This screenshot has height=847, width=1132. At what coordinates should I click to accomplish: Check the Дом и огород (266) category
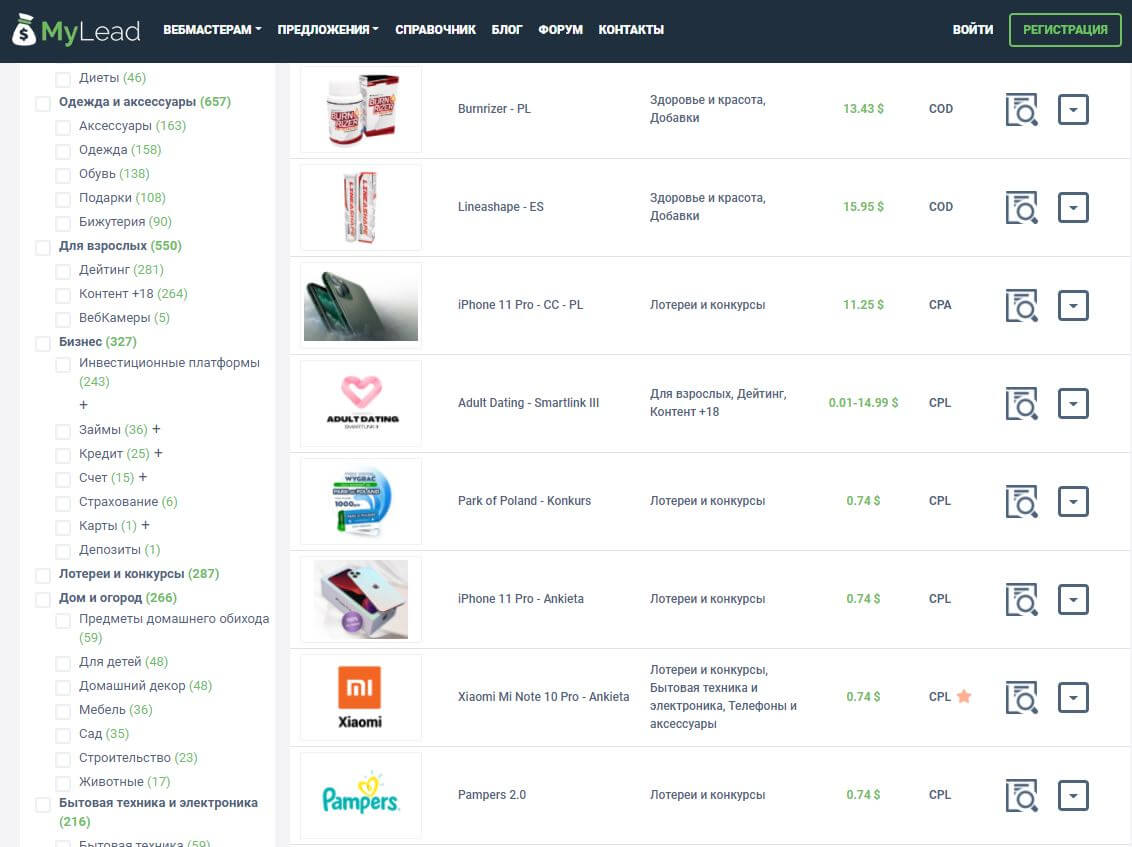tap(43, 599)
